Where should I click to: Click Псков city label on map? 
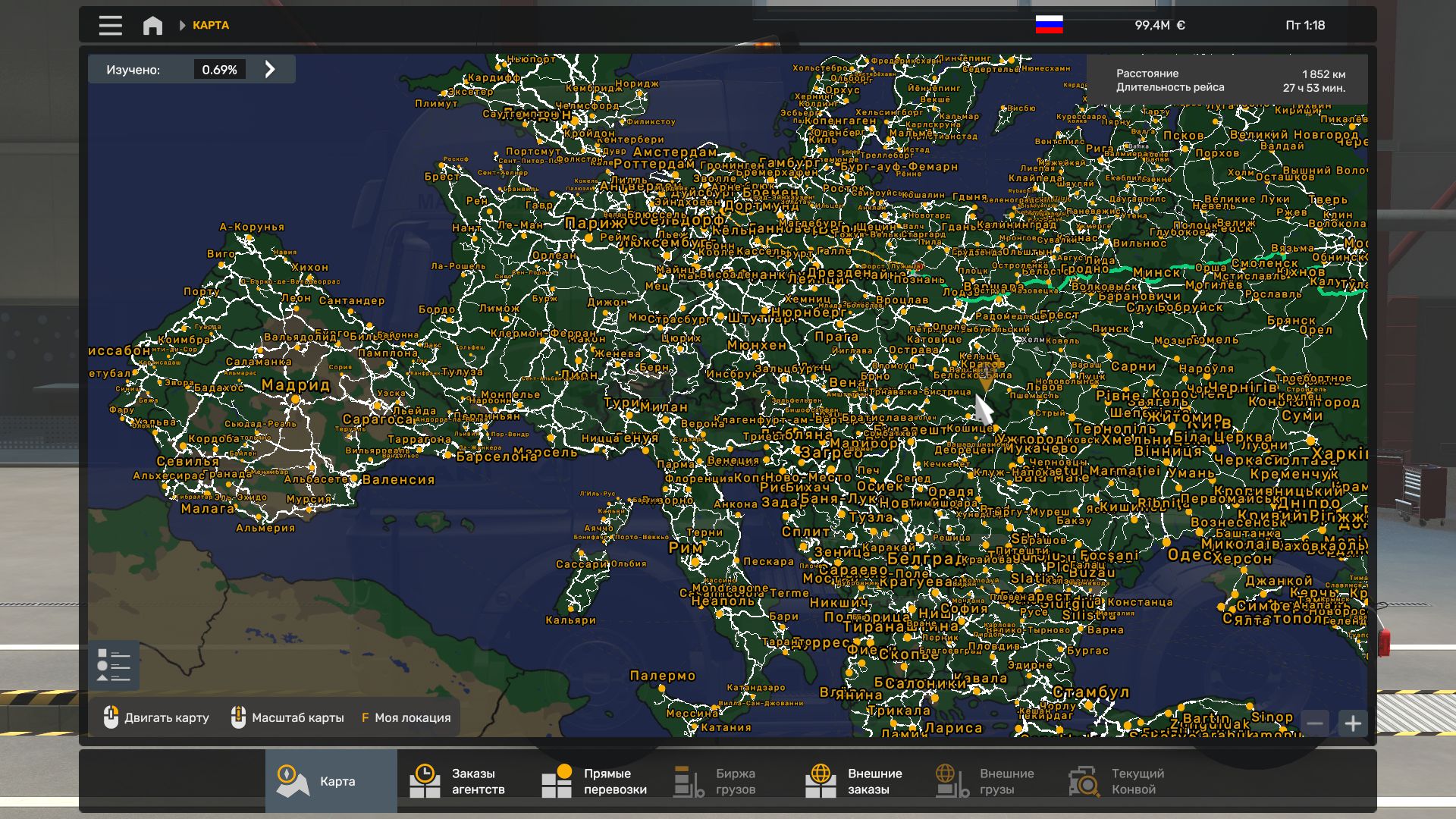tap(1184, 136)
